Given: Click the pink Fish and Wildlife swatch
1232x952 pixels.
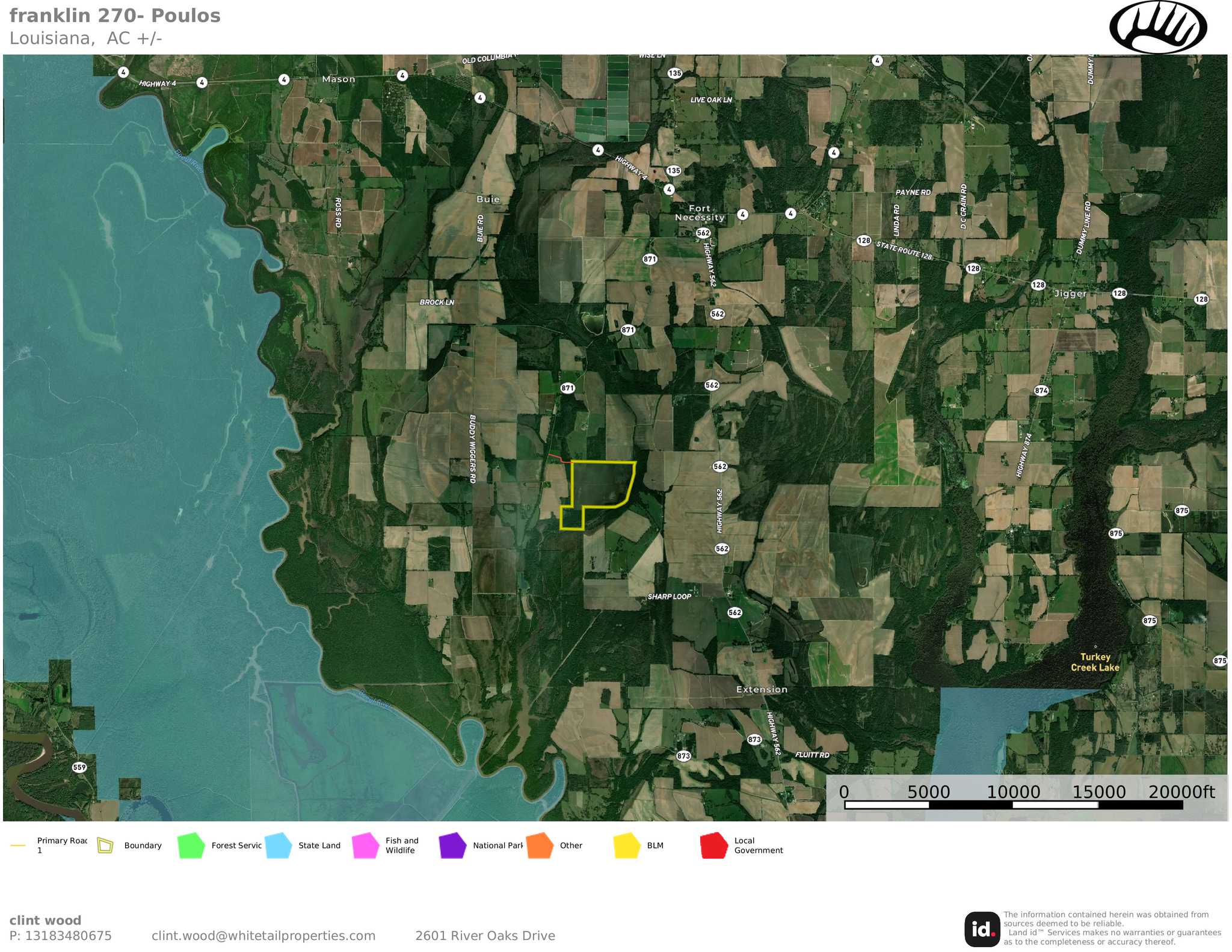Looking at the screenshot, I should pyautogui.click(x=366, y=846).
